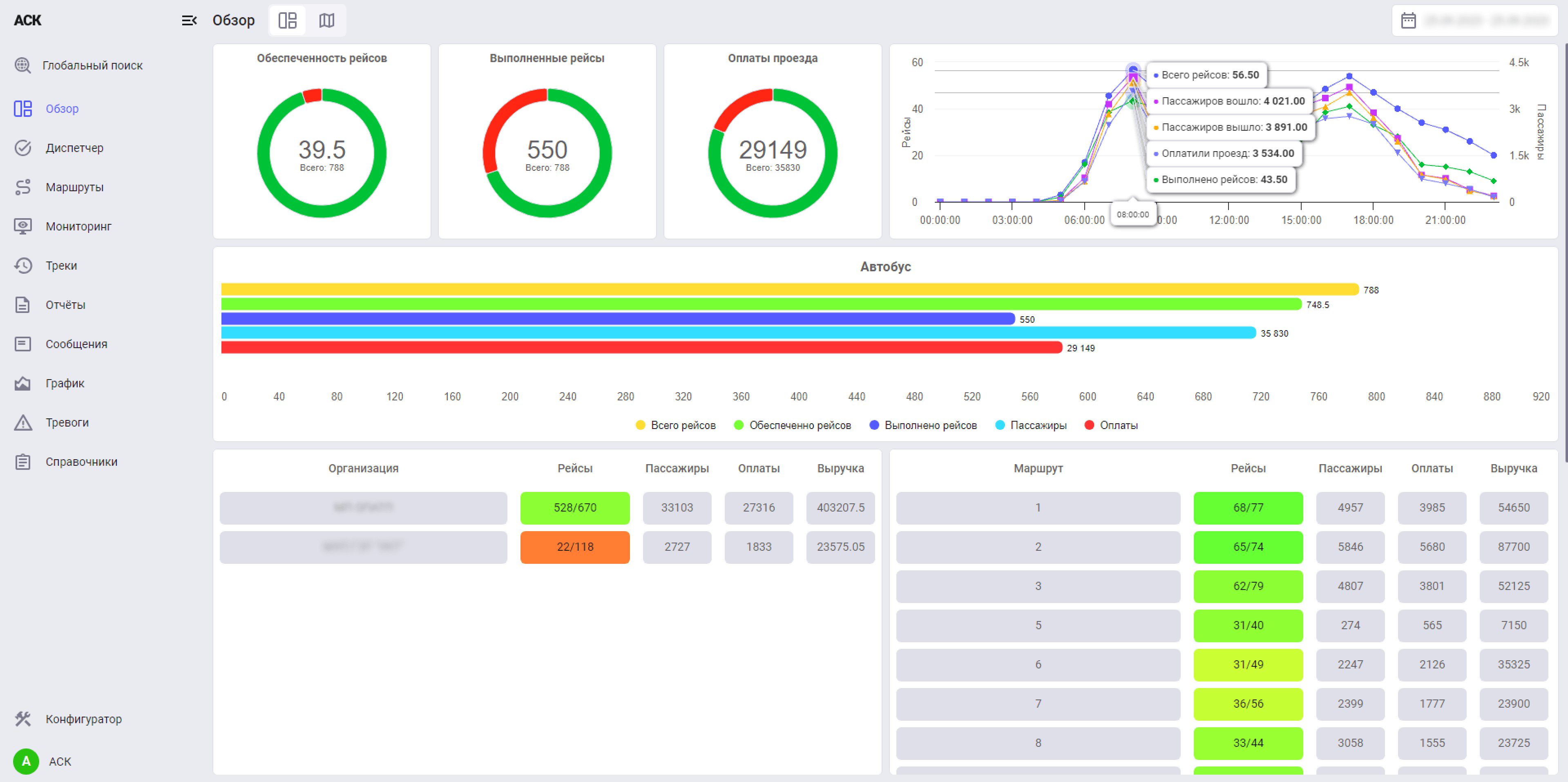Go to Отчёты menu item
This screenshot has height=782, width=1568.
point(65,305)
